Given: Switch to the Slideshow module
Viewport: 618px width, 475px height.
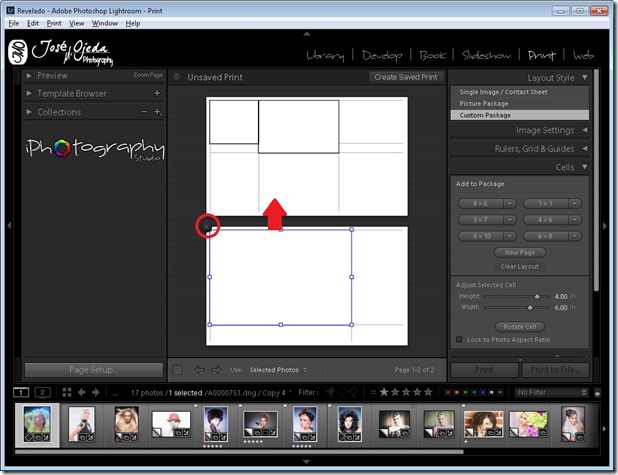Looking at the screenshot, I should (x=486, y=55).
